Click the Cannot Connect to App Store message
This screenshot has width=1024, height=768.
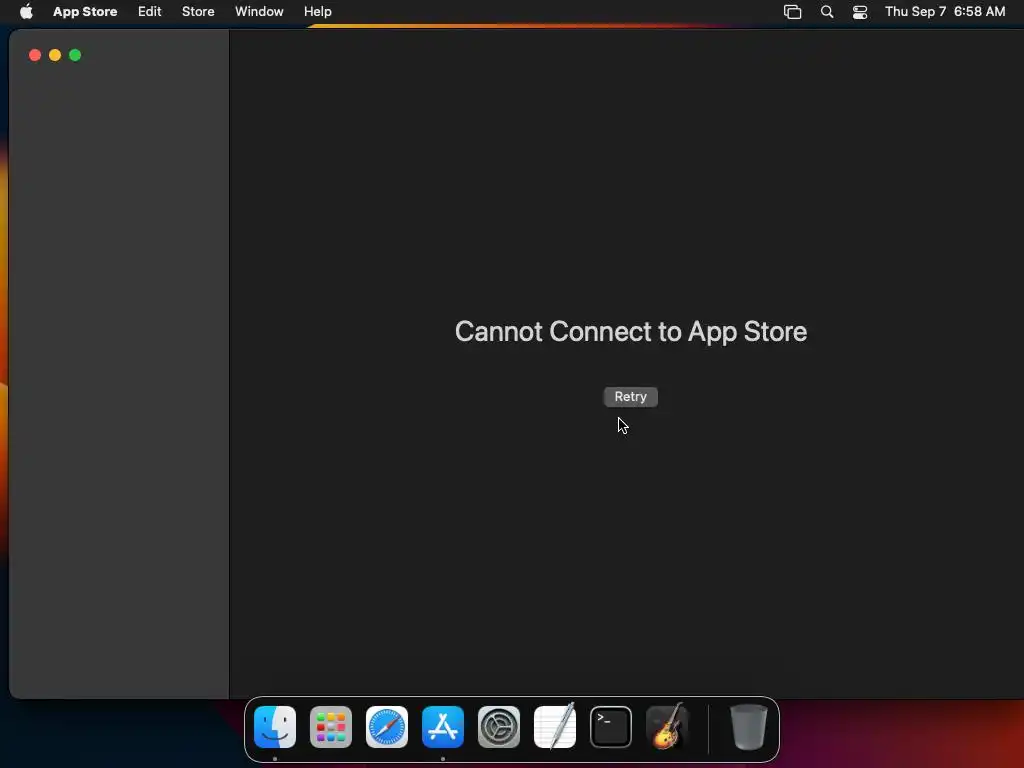point(631,332)
